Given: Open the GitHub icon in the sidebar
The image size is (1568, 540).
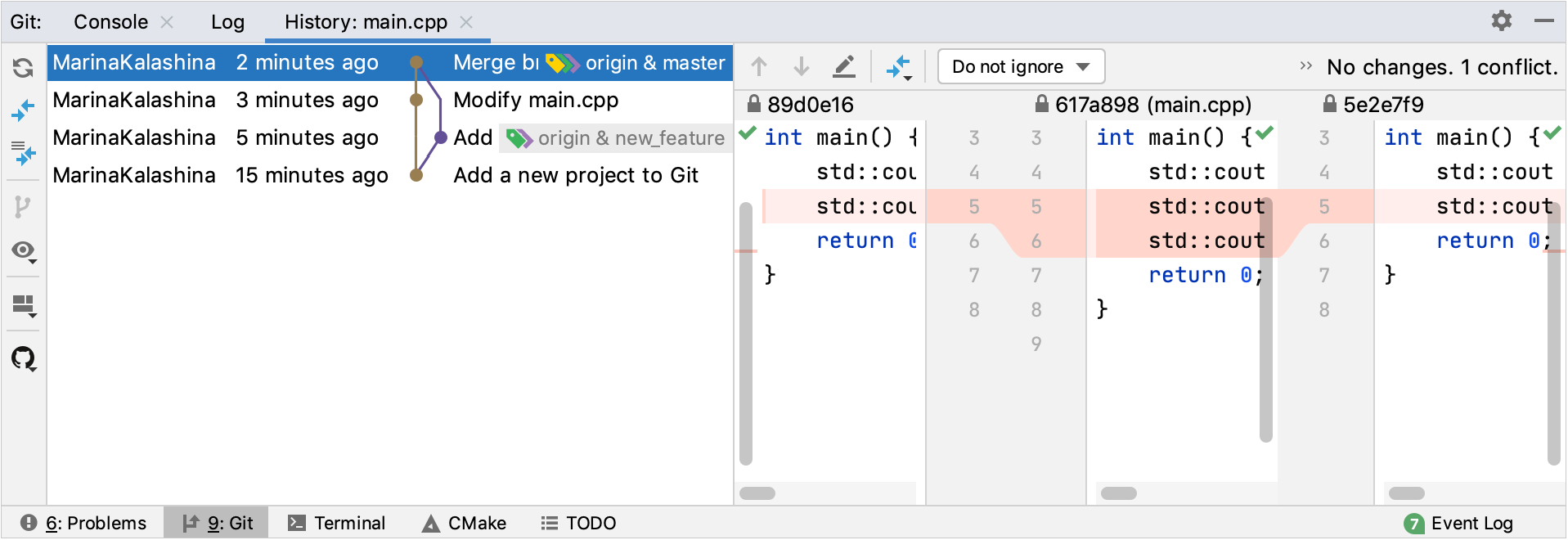Looking at the screenshot, I should point(23,358).
